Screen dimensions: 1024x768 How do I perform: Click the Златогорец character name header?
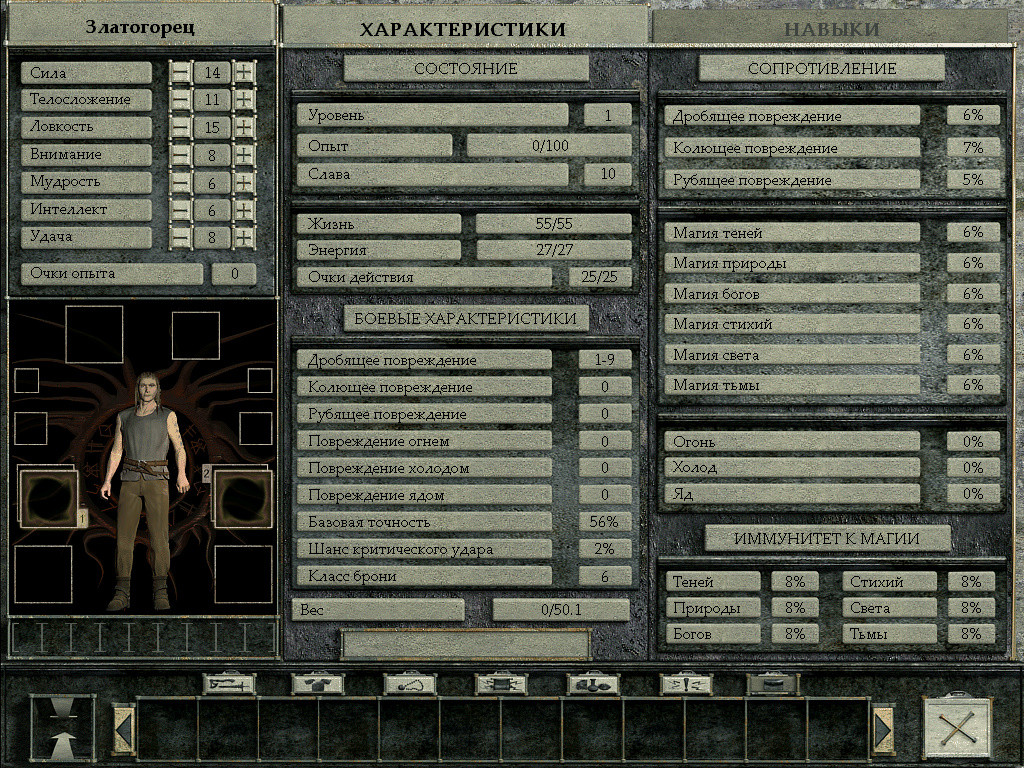[140, 26]
